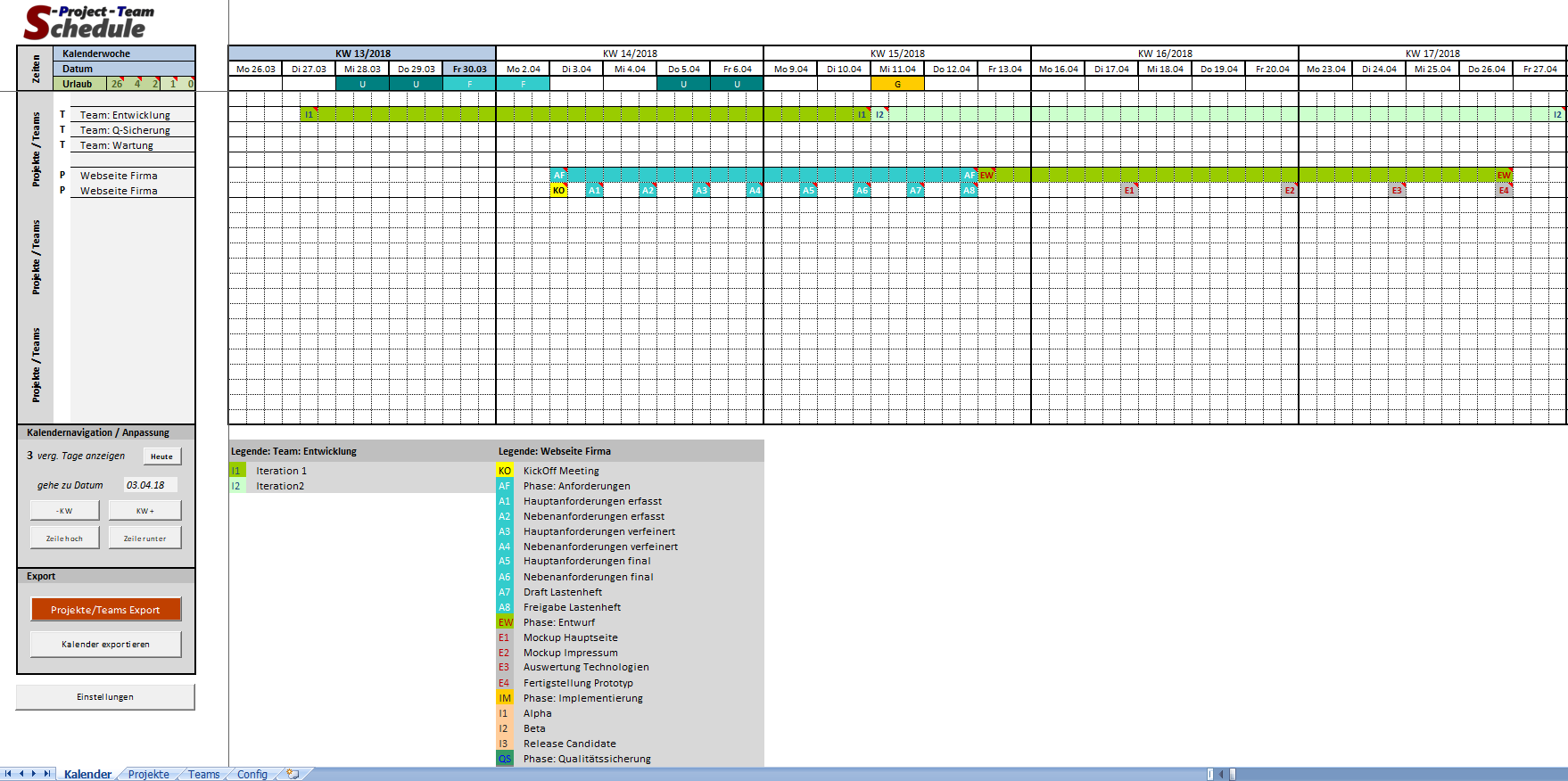Screen dimensions: 1568x781
Task: Click the green EW legend swatch
Action: click(505, 622)
